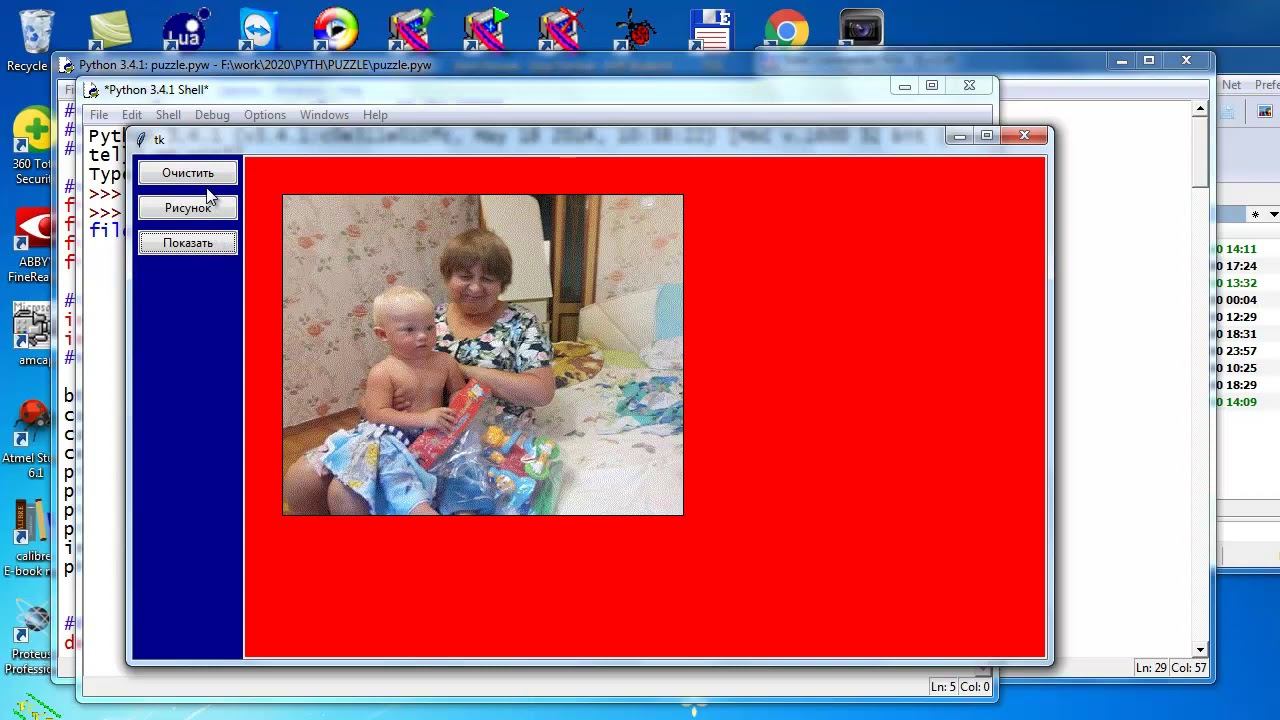Screen dimensions: 1280x720
Task: Select the 17:24 time entry
Action: point(1240,266)
